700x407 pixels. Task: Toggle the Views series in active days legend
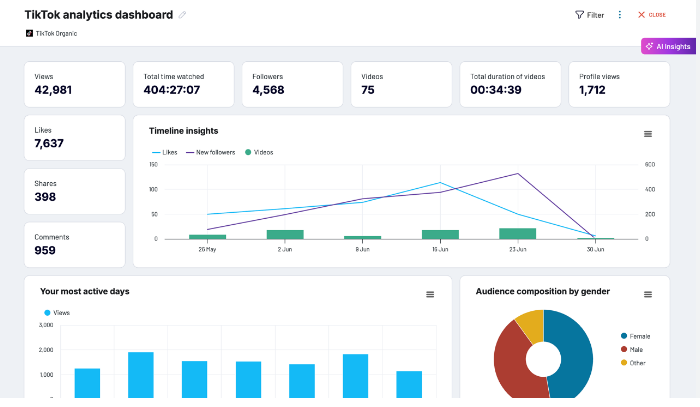tap(57, 313)
